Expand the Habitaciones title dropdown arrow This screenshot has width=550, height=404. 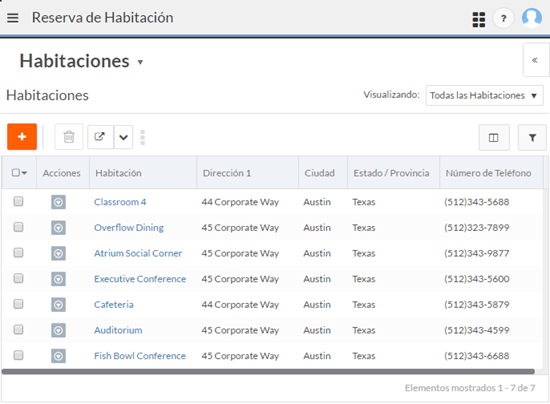(x=140, y=62)
